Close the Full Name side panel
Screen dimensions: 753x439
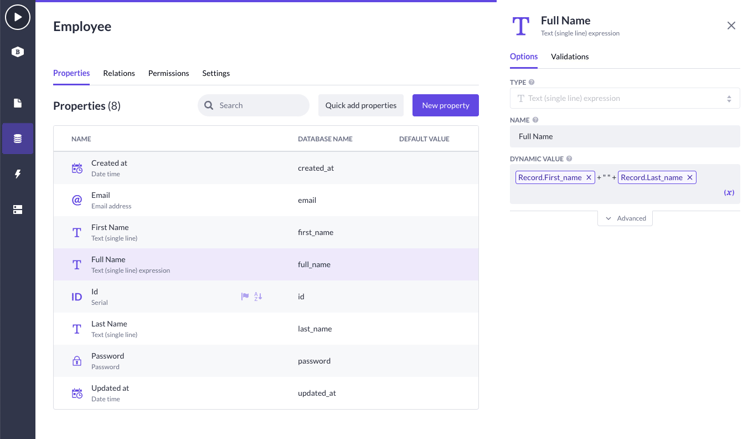pos(731,26)
